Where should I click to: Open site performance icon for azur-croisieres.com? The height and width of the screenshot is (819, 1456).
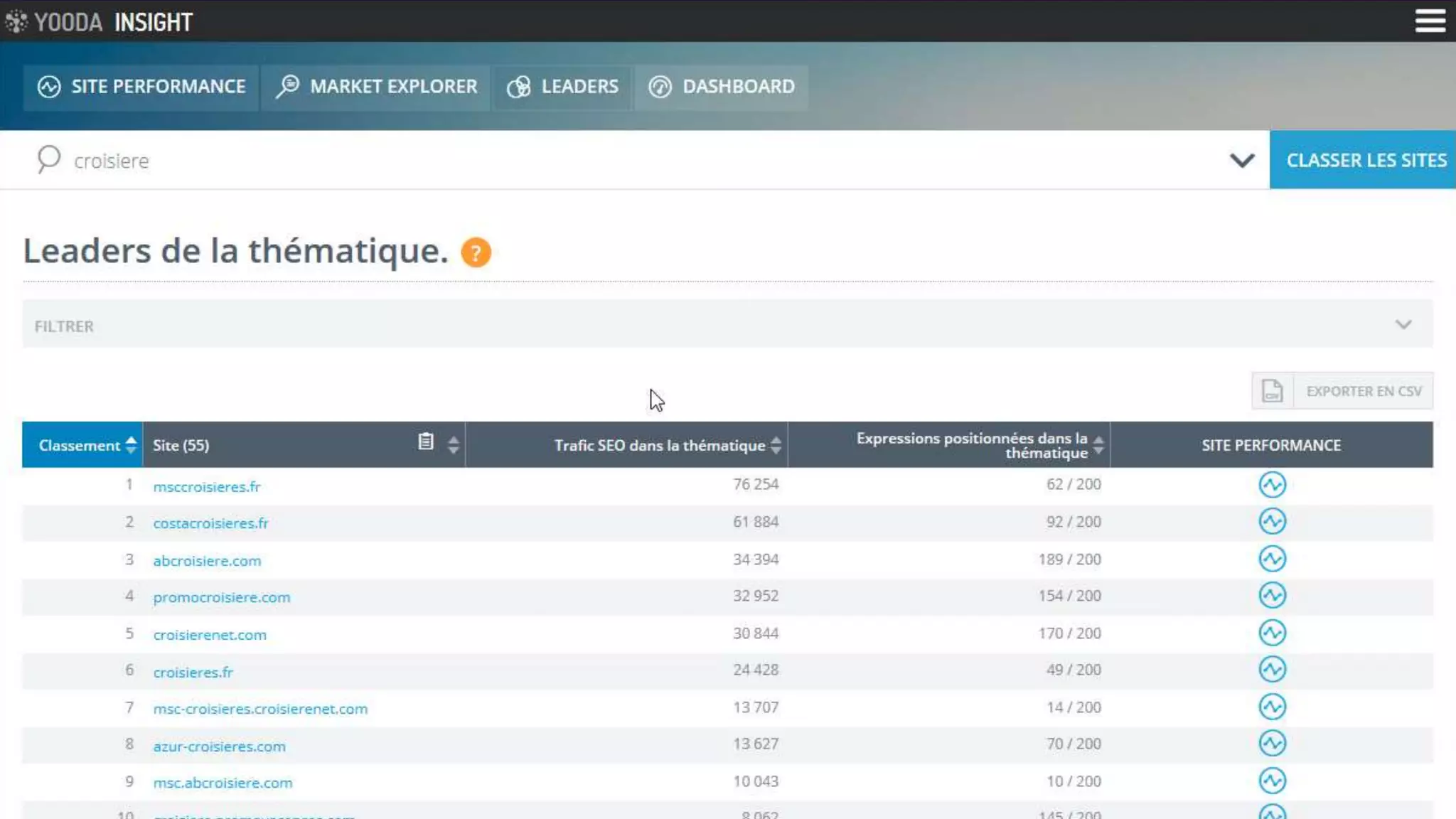pos(1272,744)
